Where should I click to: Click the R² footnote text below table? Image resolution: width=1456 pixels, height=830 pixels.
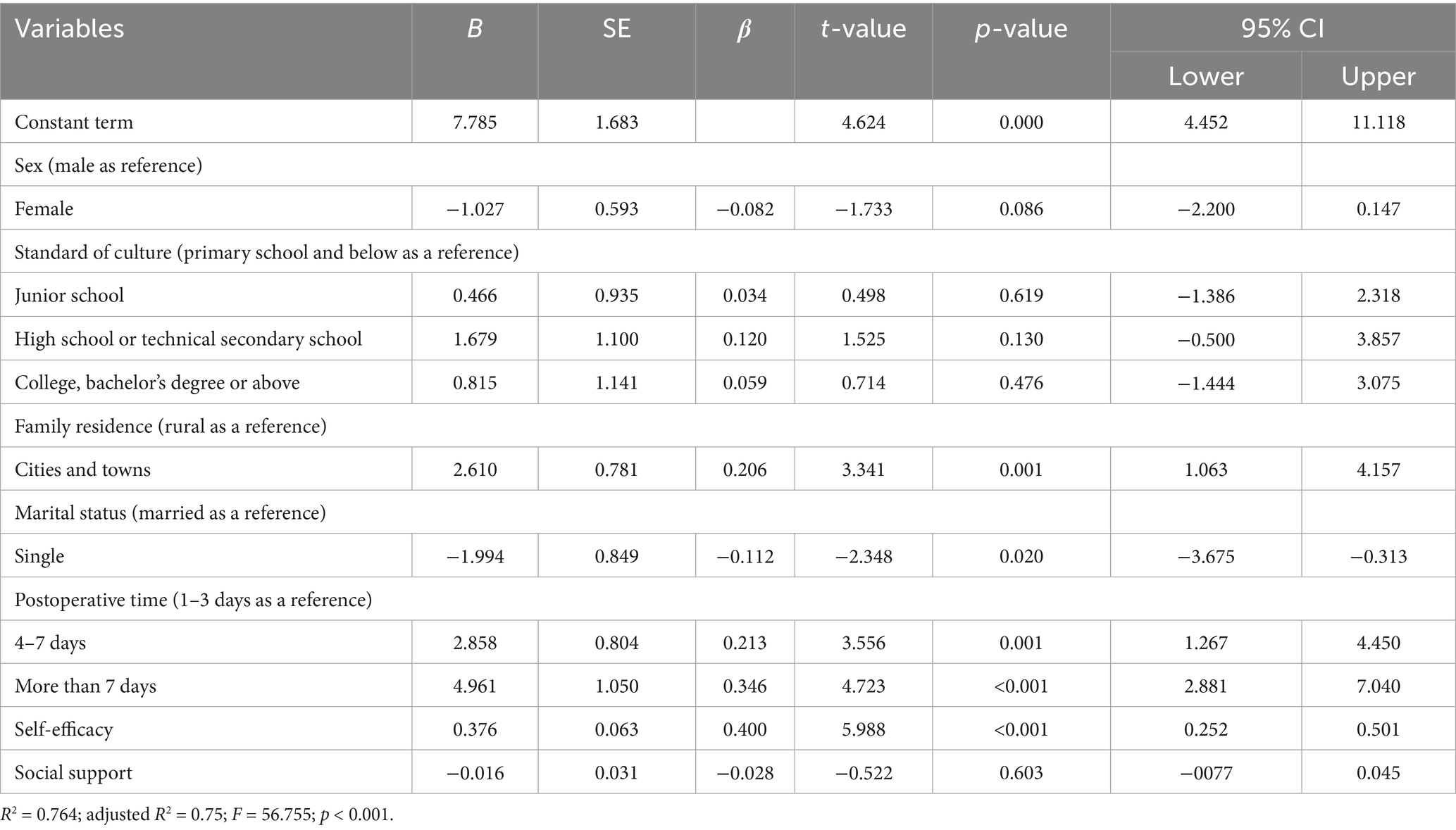[197, 815]
